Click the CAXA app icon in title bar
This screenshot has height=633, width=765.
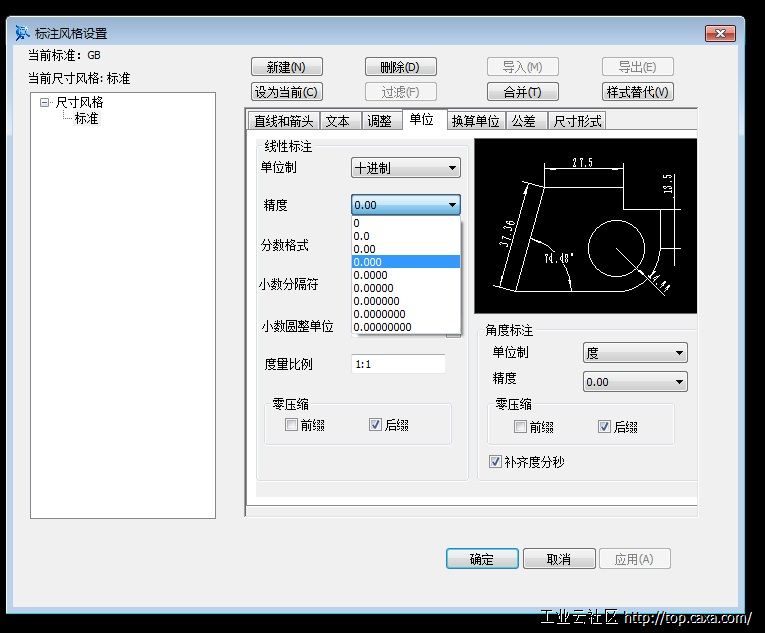[x=22, y=34]
